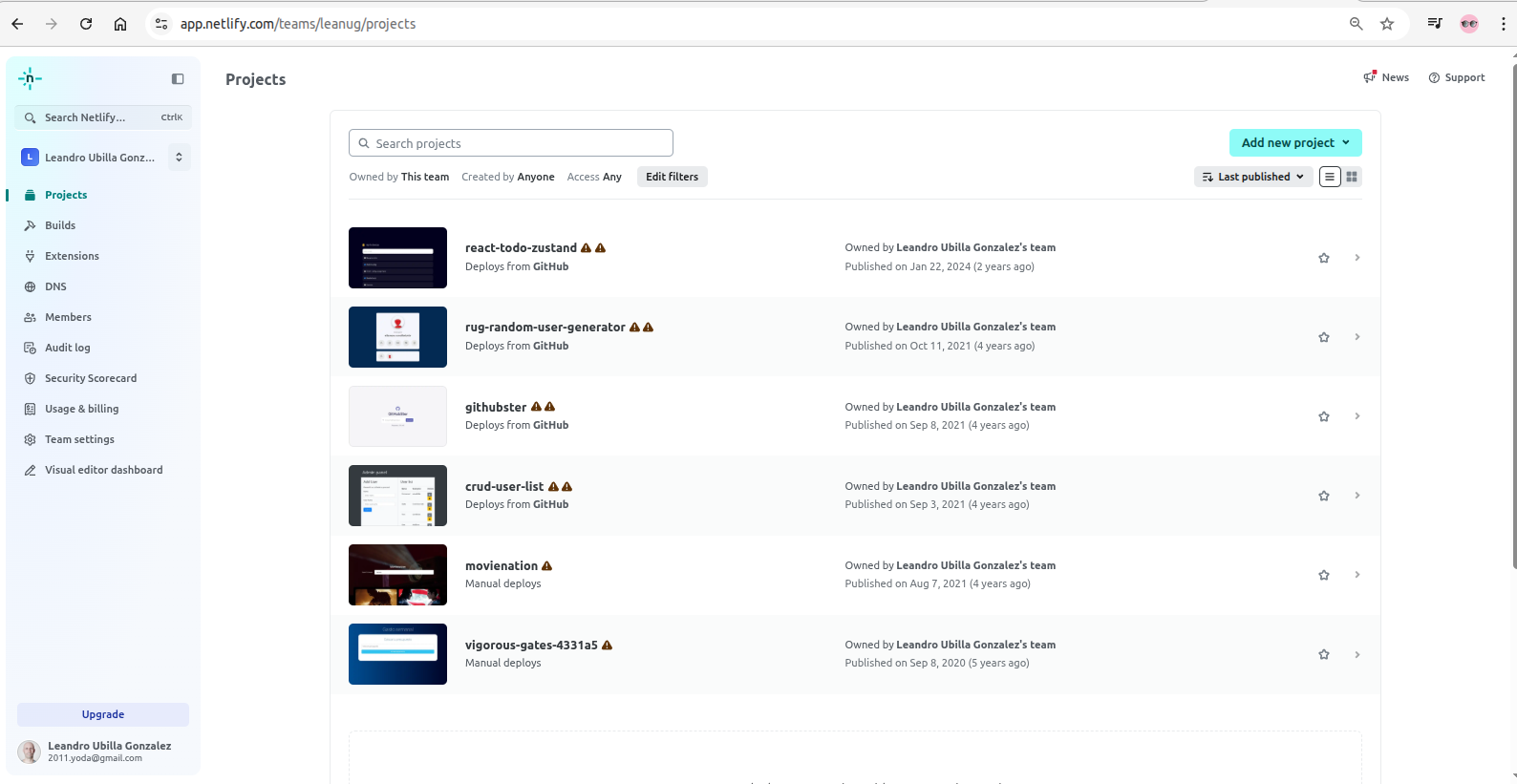The height and width of the screenshot is (784, 1517).
Task: Open the Support help link
Action: [x=1456, y=78]
